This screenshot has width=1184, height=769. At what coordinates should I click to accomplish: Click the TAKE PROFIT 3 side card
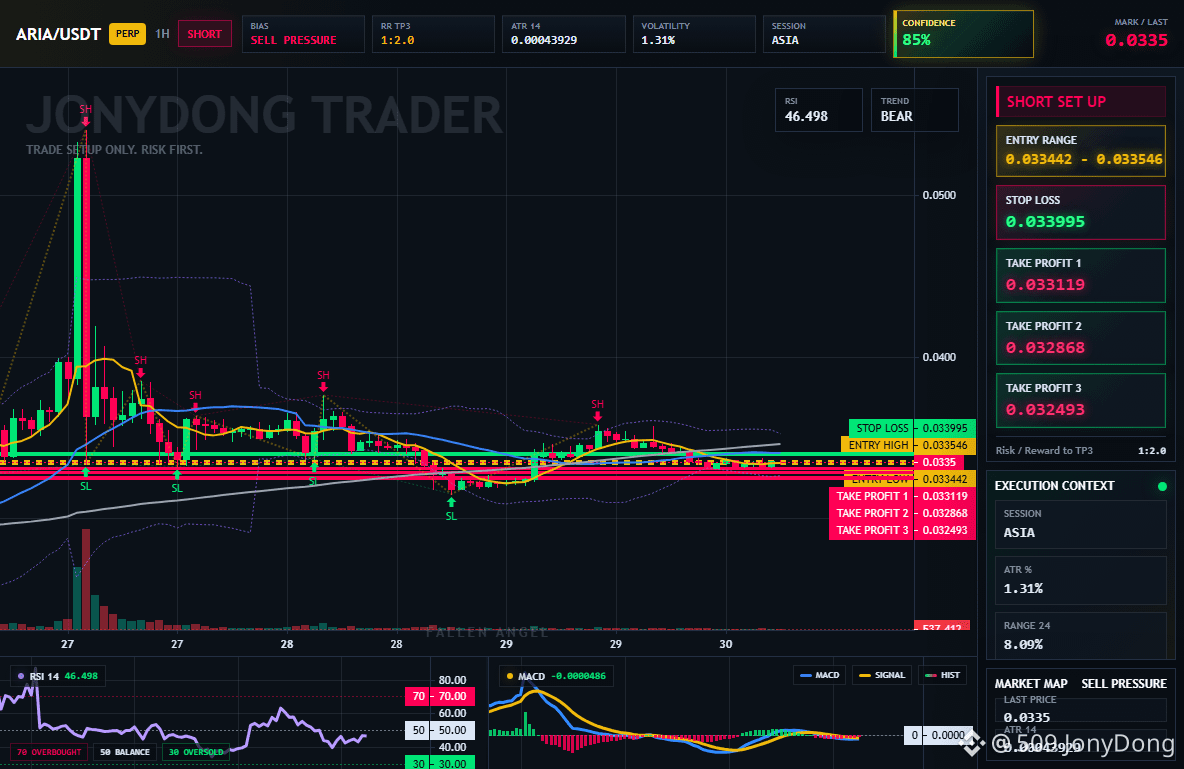tap(1081, 400)
